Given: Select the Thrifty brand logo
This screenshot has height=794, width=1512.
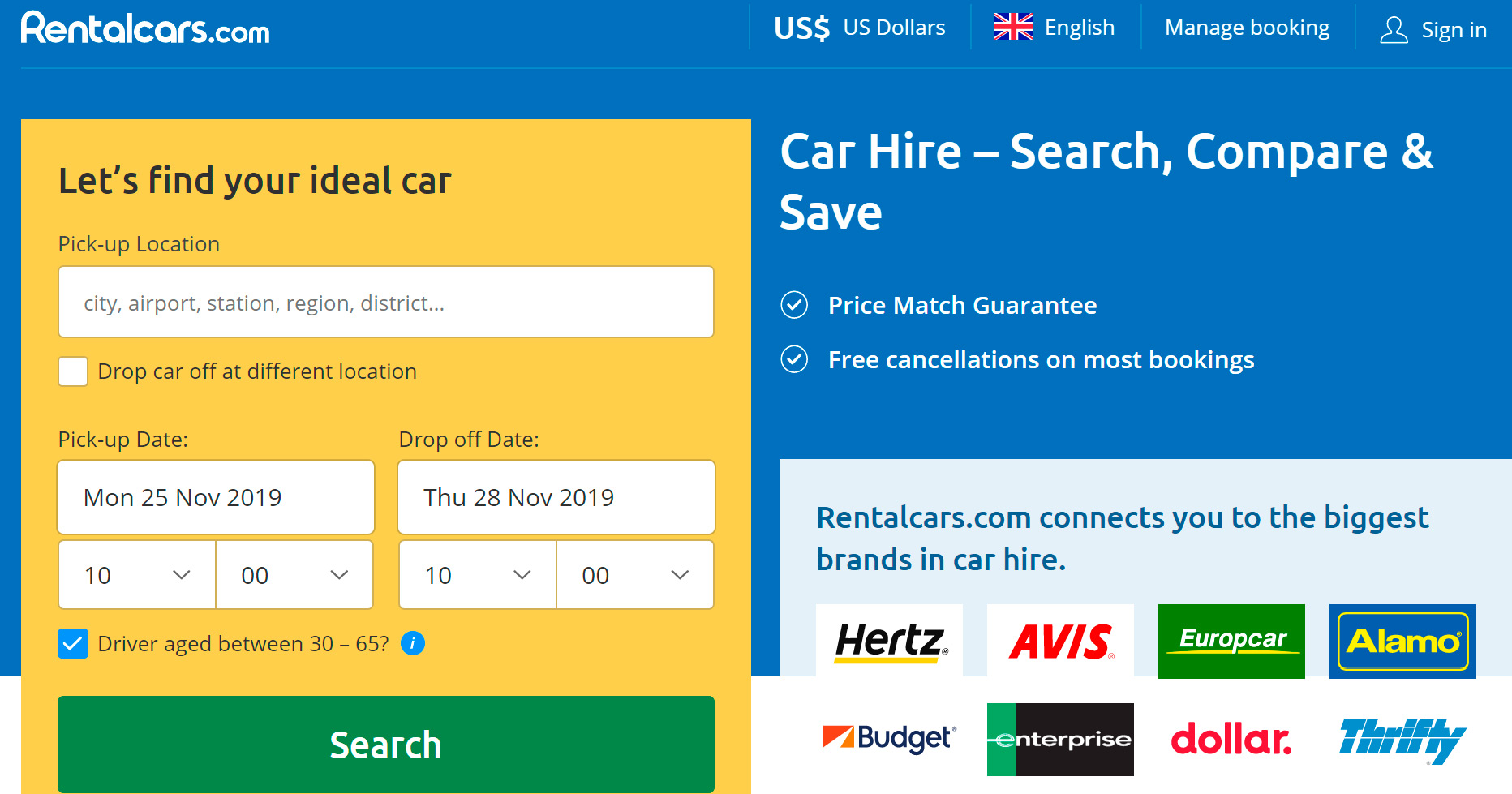Looking at the screenshot, I should click(x=1402, y=739).
